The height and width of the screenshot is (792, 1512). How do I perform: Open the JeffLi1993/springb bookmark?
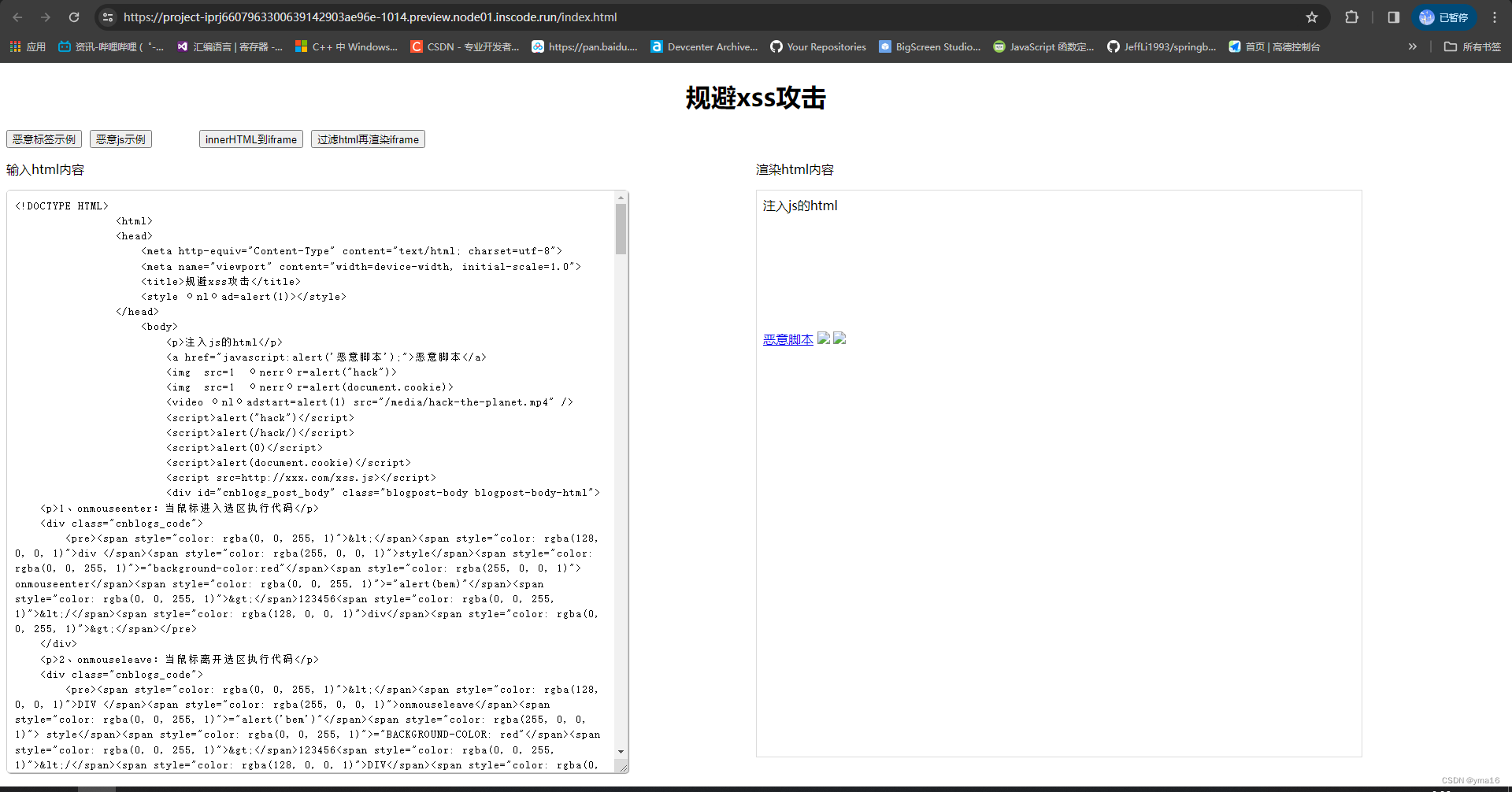pos(1162,47)
